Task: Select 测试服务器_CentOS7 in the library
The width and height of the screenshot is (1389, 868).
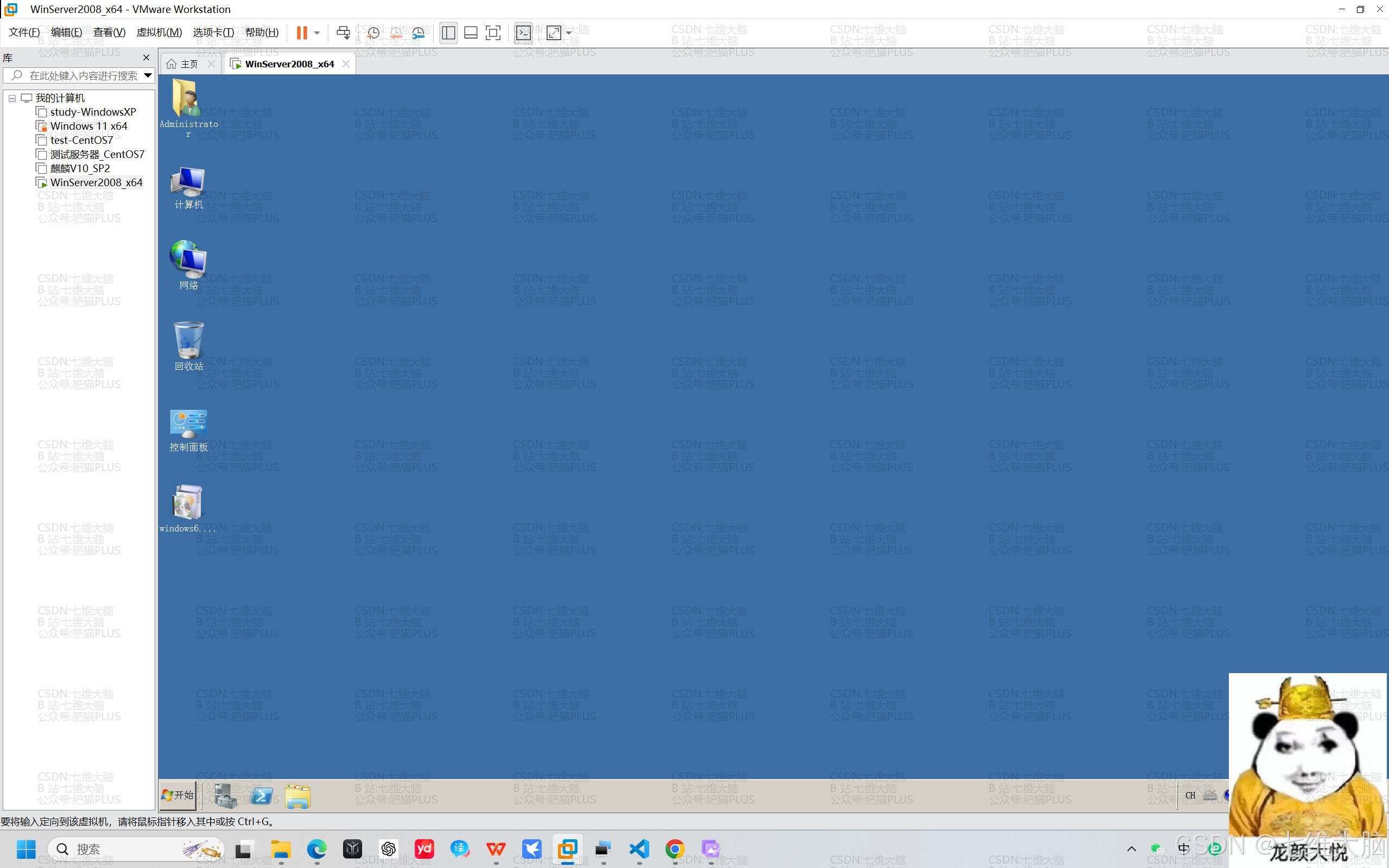Action: (97, 154)
